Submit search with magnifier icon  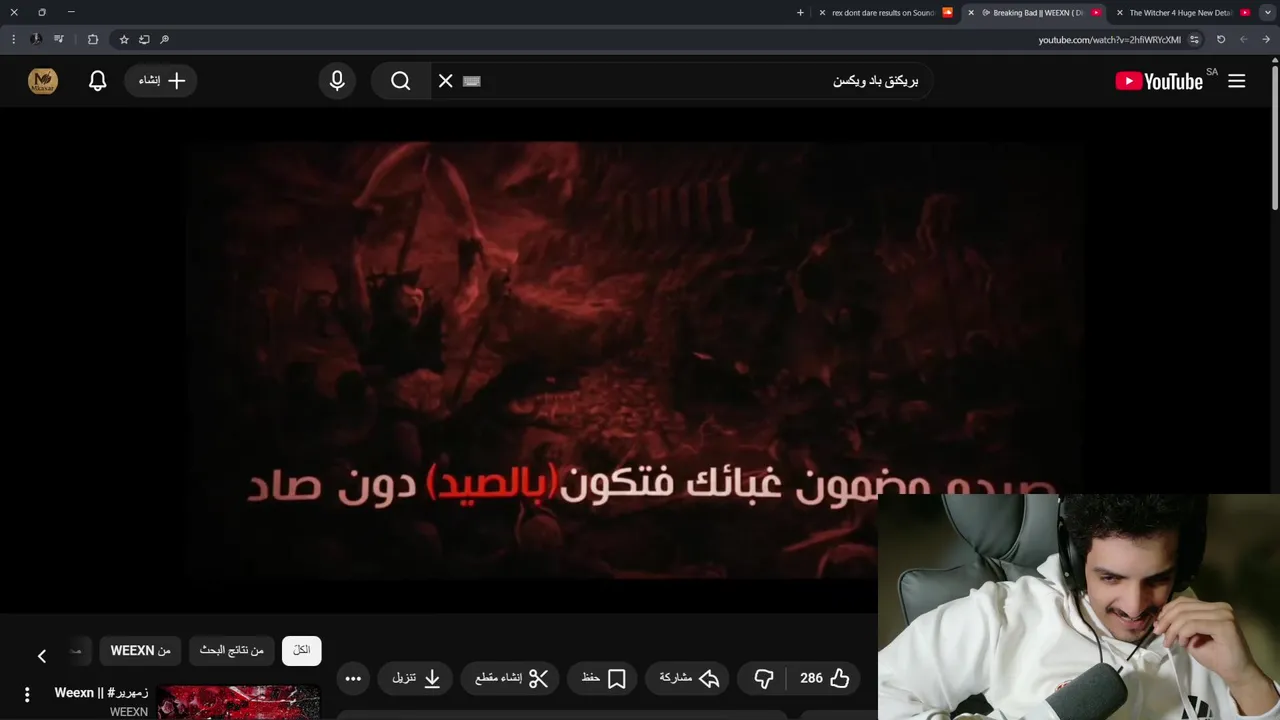click(x=401, y=81)
